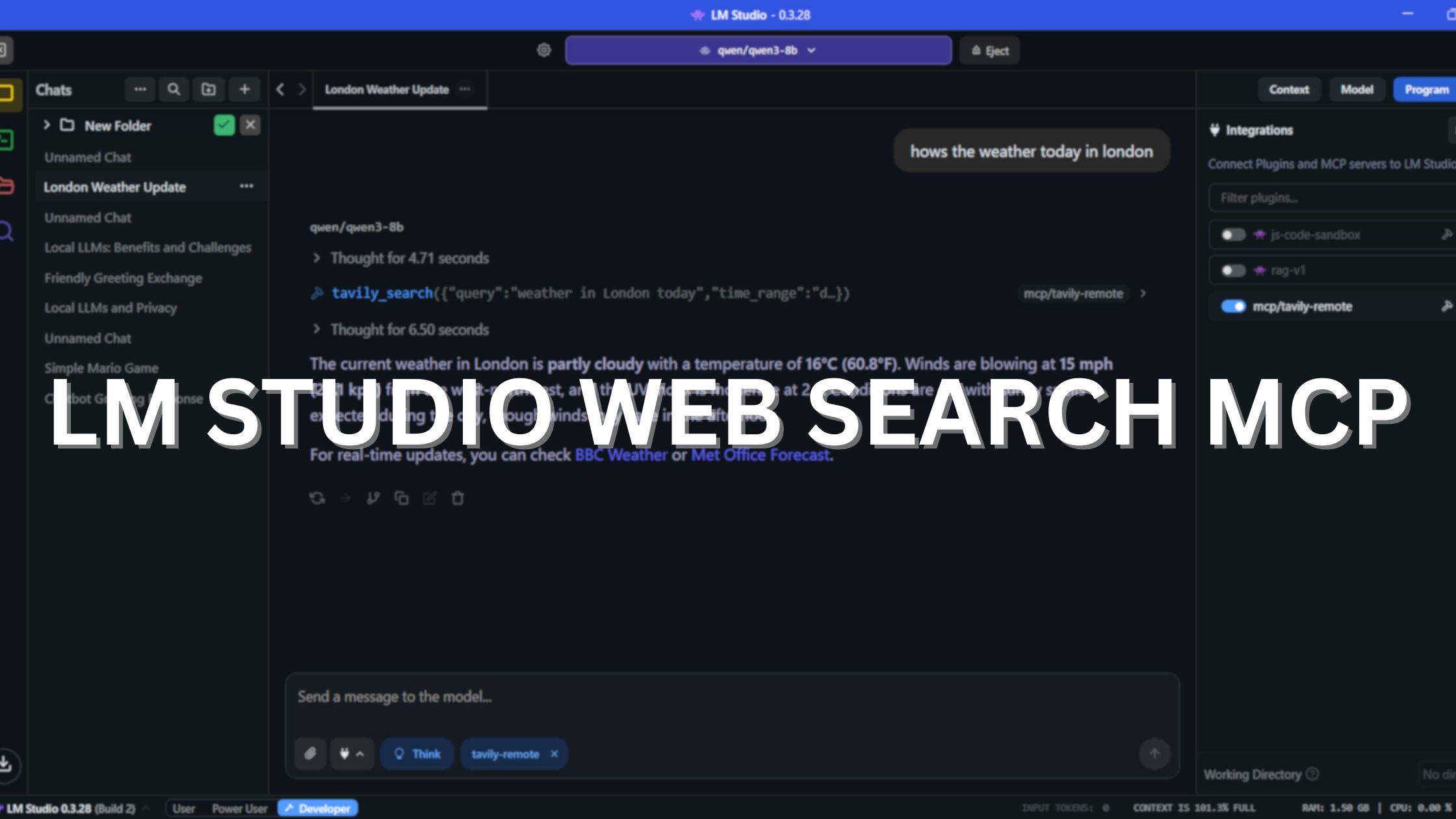Screen dimensions: 1456x819
Task: Create a new folder in Chats sidebar
Action: 209,89
